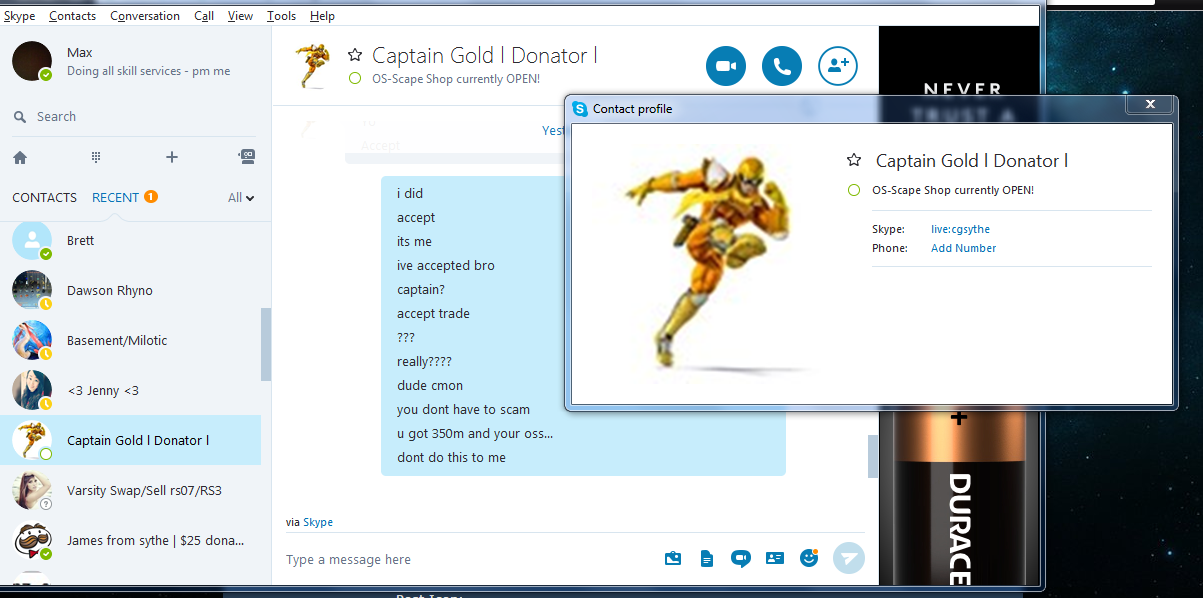Open the Help menu

pos(322,16)
